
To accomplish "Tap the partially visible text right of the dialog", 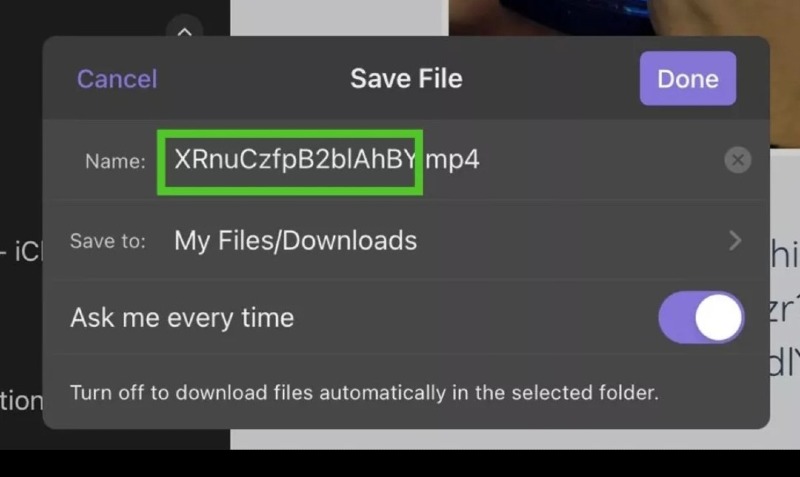I will click(x=785, y=308).
